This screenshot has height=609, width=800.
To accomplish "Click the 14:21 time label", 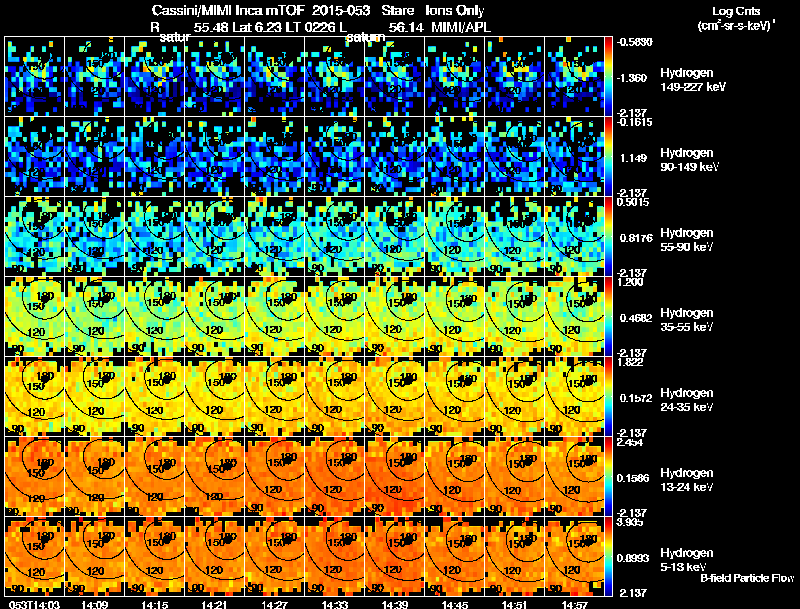I will pyautogui.click(x=215, y=605).
